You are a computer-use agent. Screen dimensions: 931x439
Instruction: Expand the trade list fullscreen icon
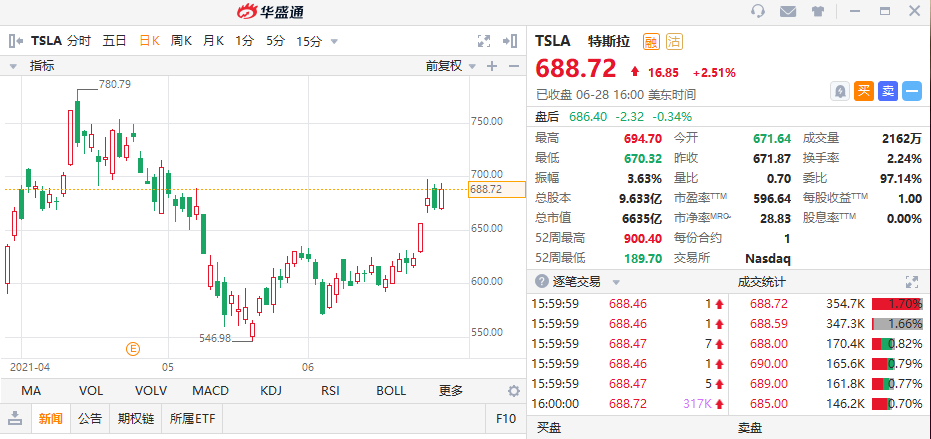911,282
